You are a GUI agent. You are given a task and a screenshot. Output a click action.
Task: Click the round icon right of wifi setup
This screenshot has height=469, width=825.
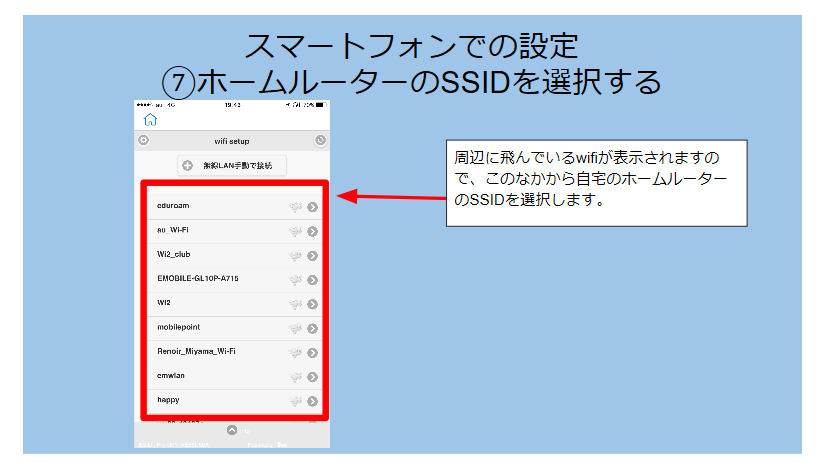pyautogui.click(x=320, y=141)
